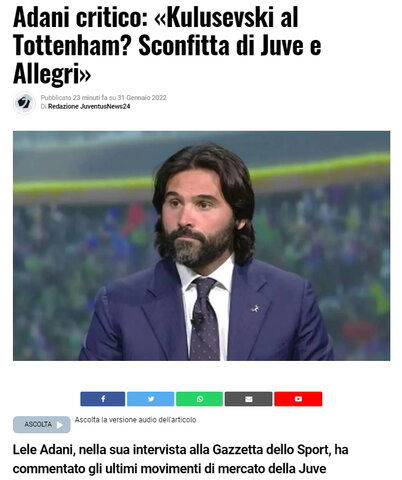Click the lapel pin in the photo

click(255, 309)
